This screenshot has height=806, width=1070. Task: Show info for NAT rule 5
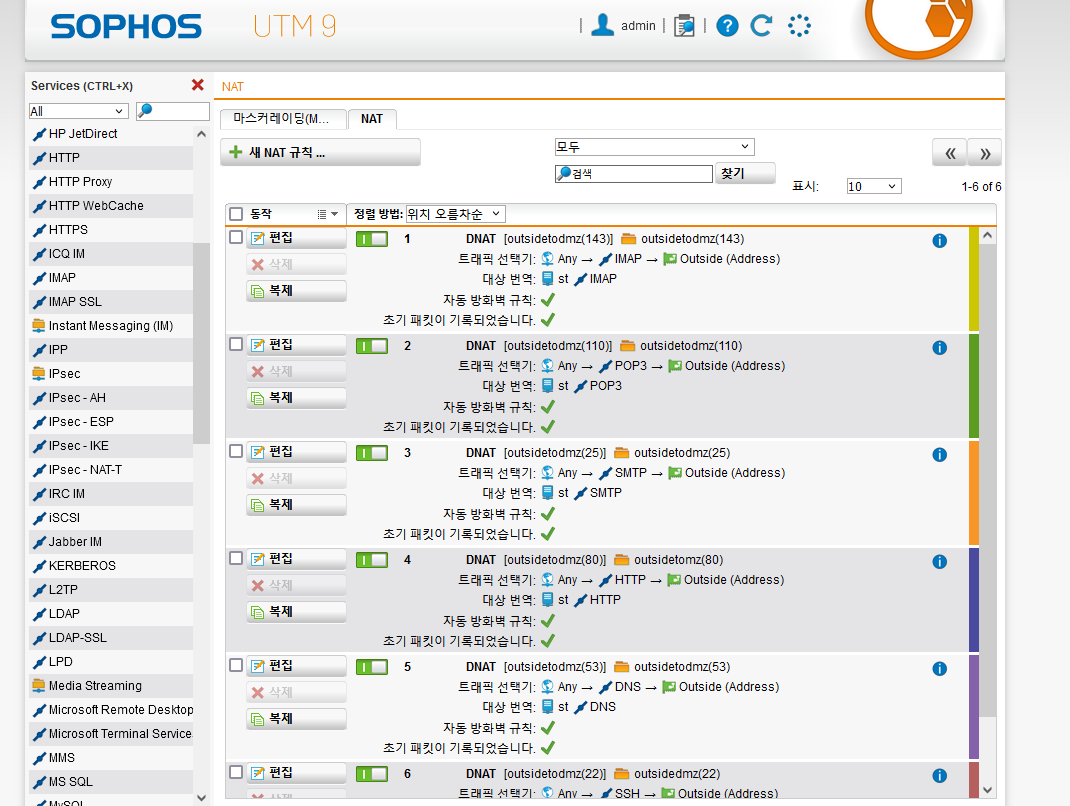click(x=940, y=669)
